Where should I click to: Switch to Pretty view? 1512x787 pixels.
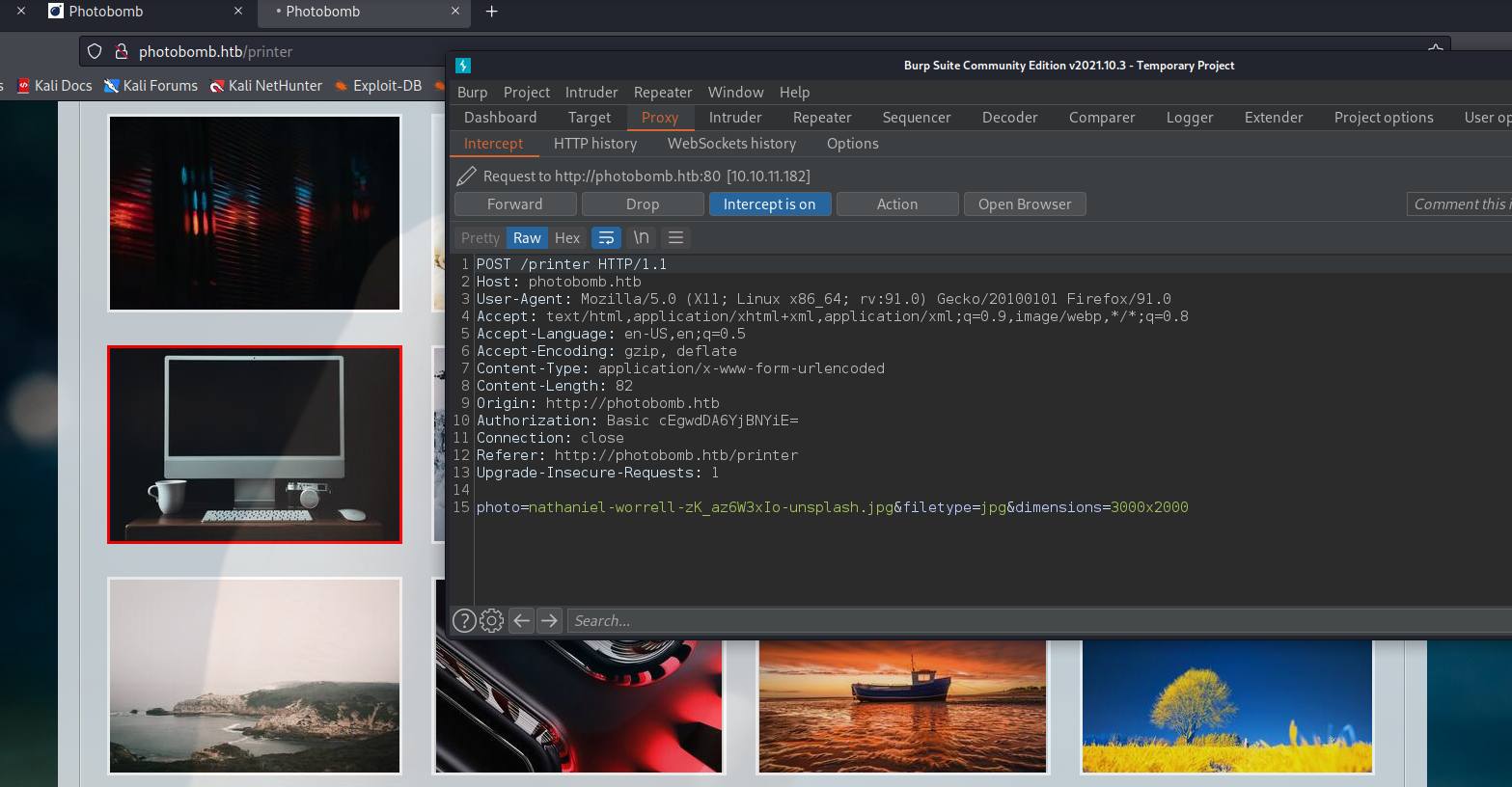coord(481,238)
